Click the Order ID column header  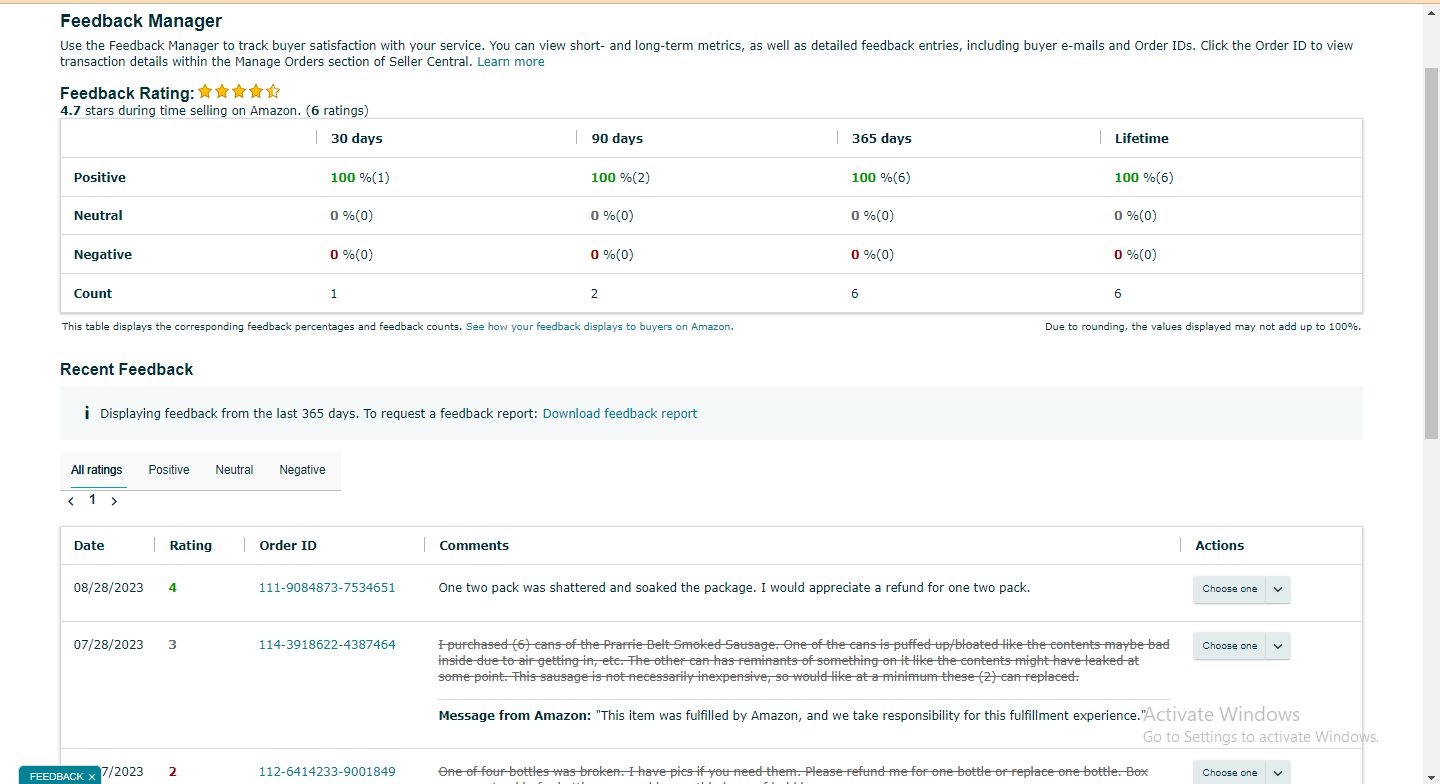(288, 546)
